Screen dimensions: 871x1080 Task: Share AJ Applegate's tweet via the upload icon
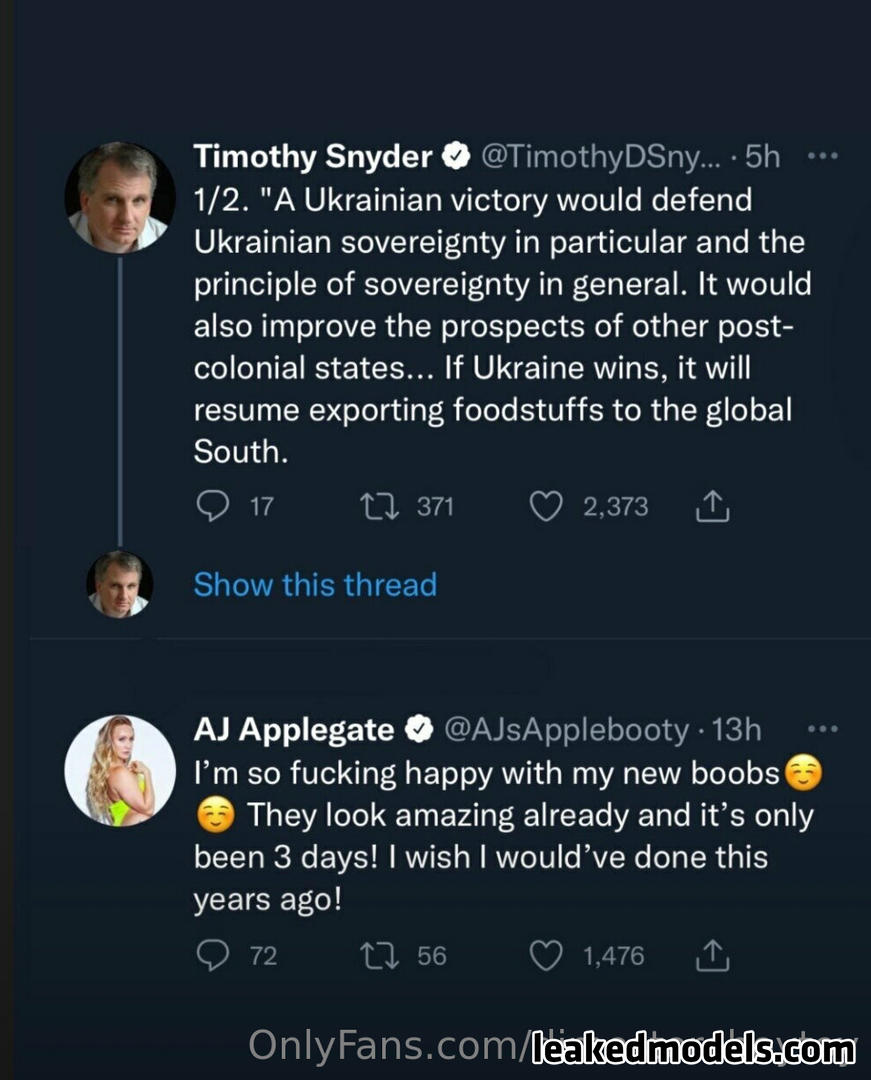click(x=712, y=958)
